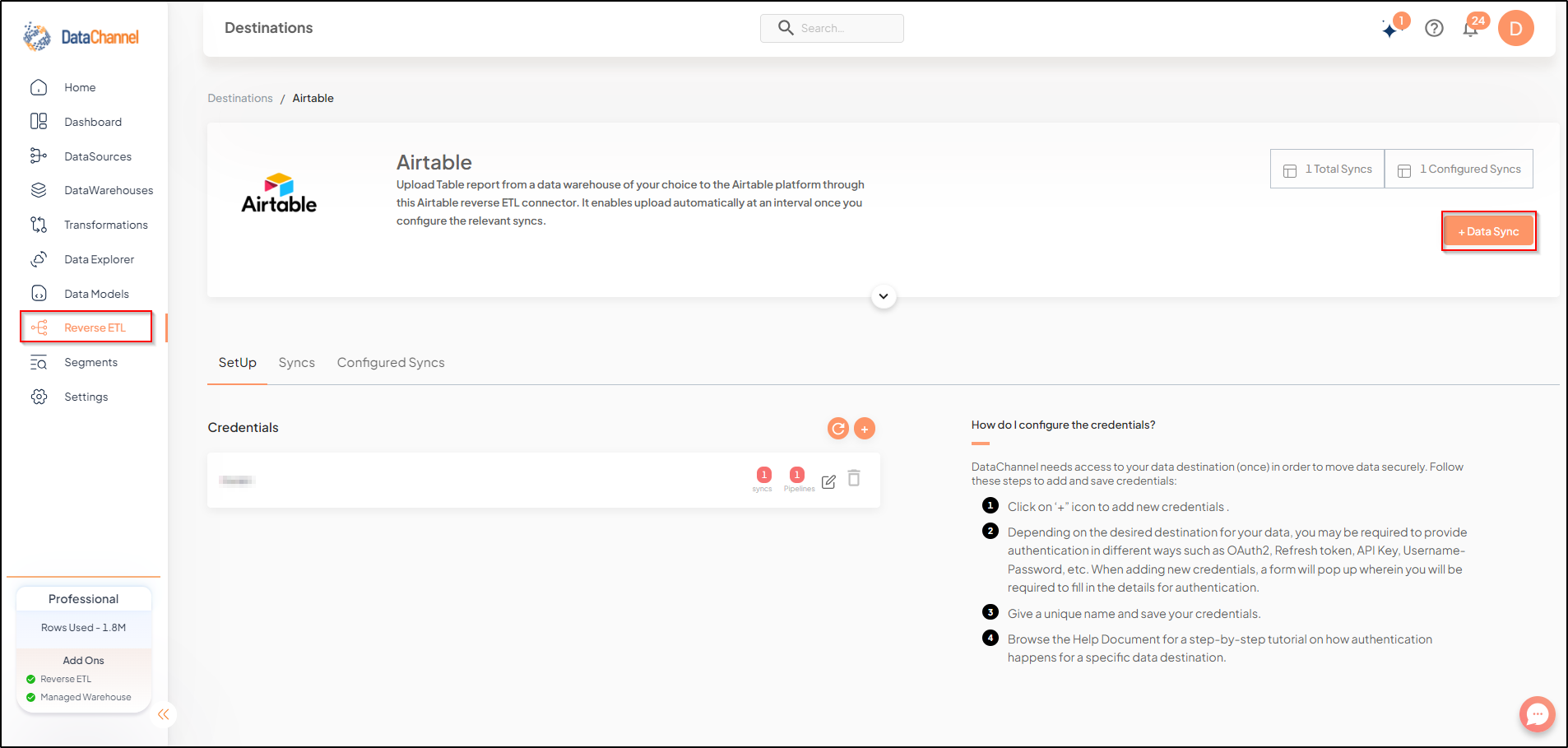The image size is (1568, 748).
Task: Click the Airtable logo image
Action: point(279,194)
